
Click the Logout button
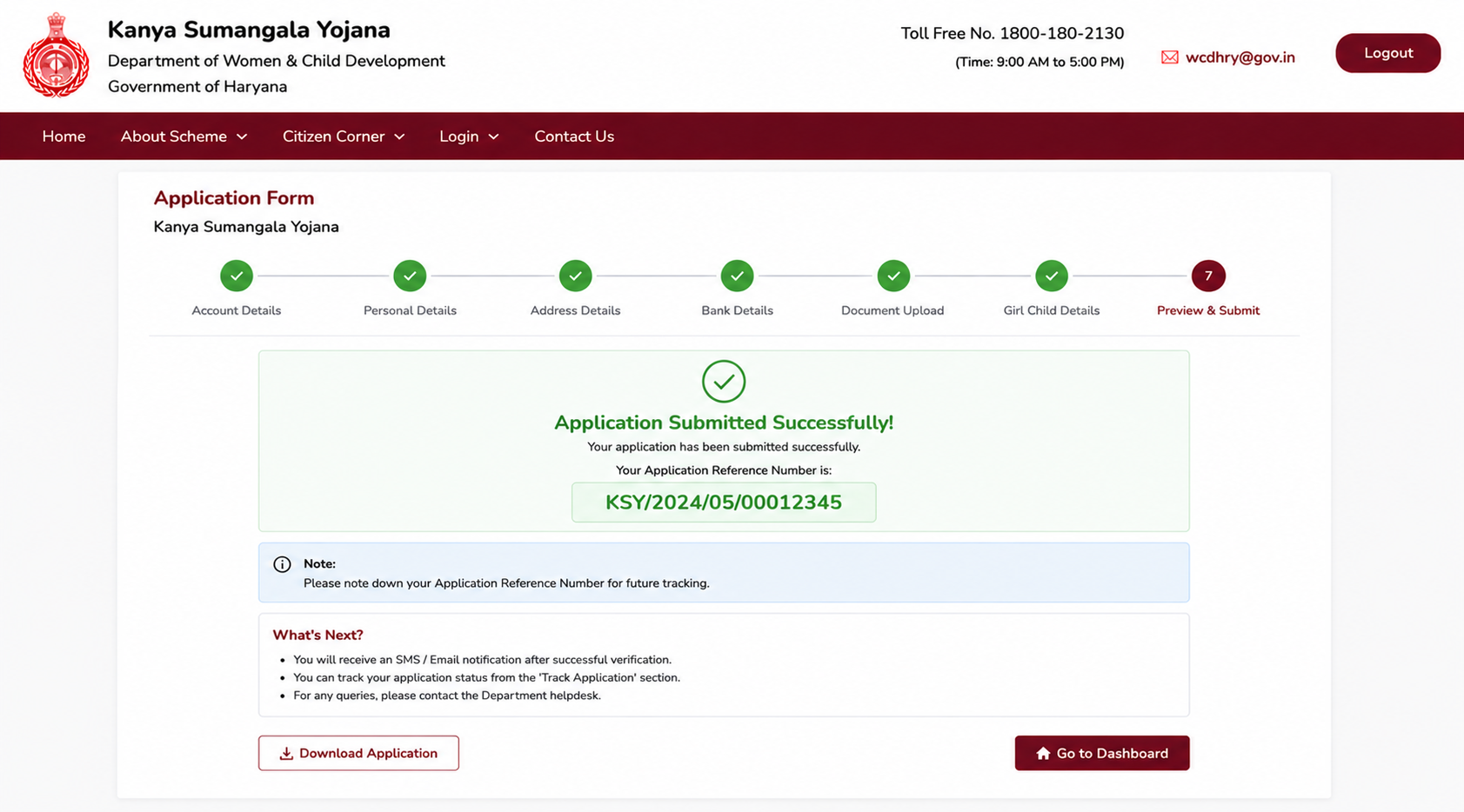(1388, 53)
